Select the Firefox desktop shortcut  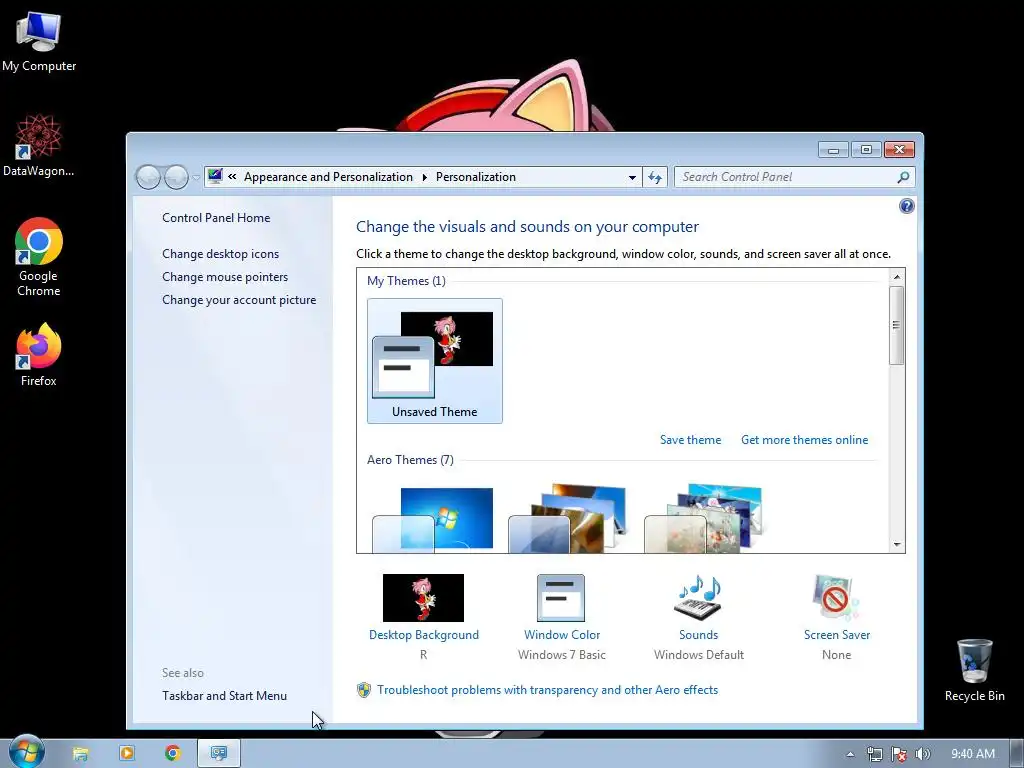[x=39, y=355]
